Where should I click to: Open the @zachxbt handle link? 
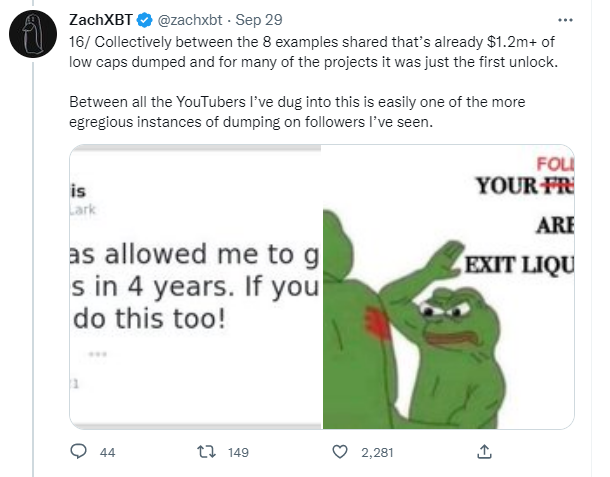[193, 19]
